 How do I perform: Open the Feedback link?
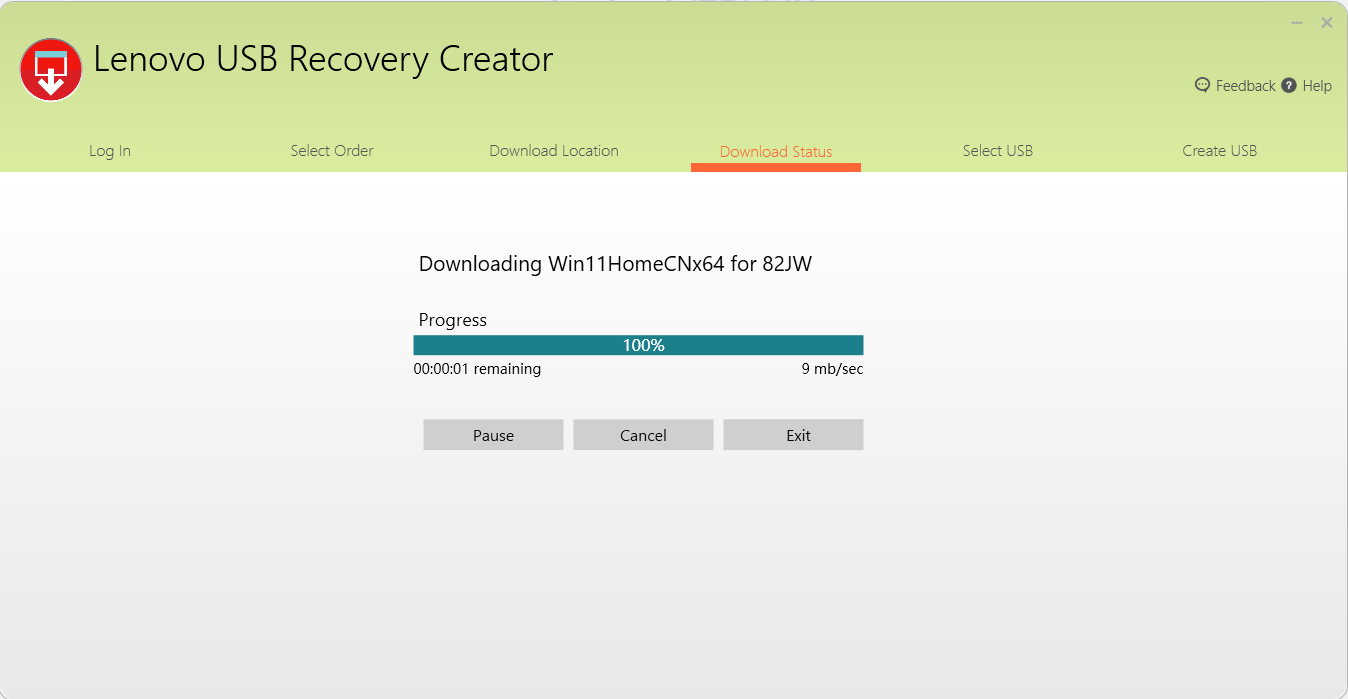[x=1245, y=86]
